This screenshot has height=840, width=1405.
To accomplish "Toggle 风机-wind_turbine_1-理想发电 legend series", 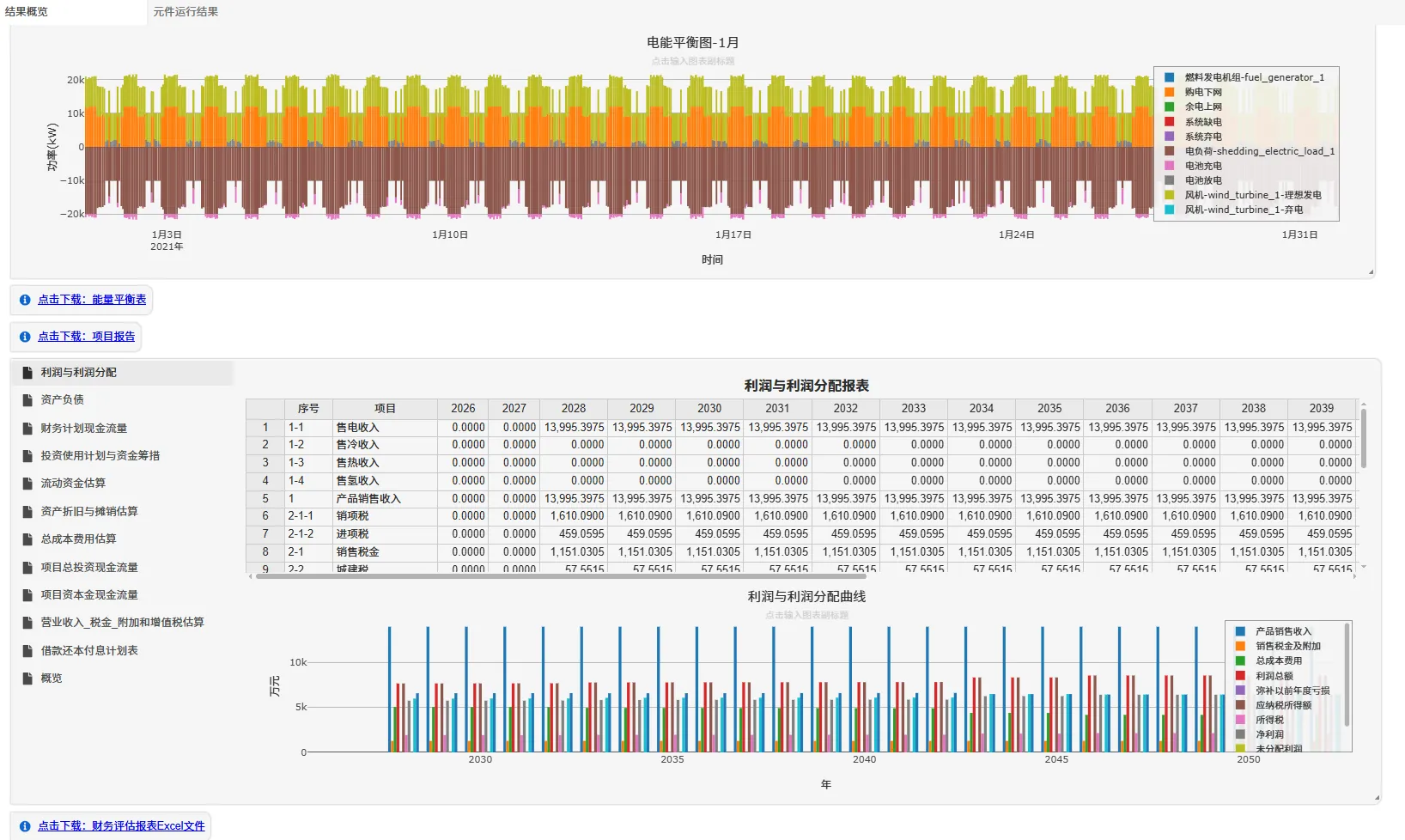I will point(1243,195).
